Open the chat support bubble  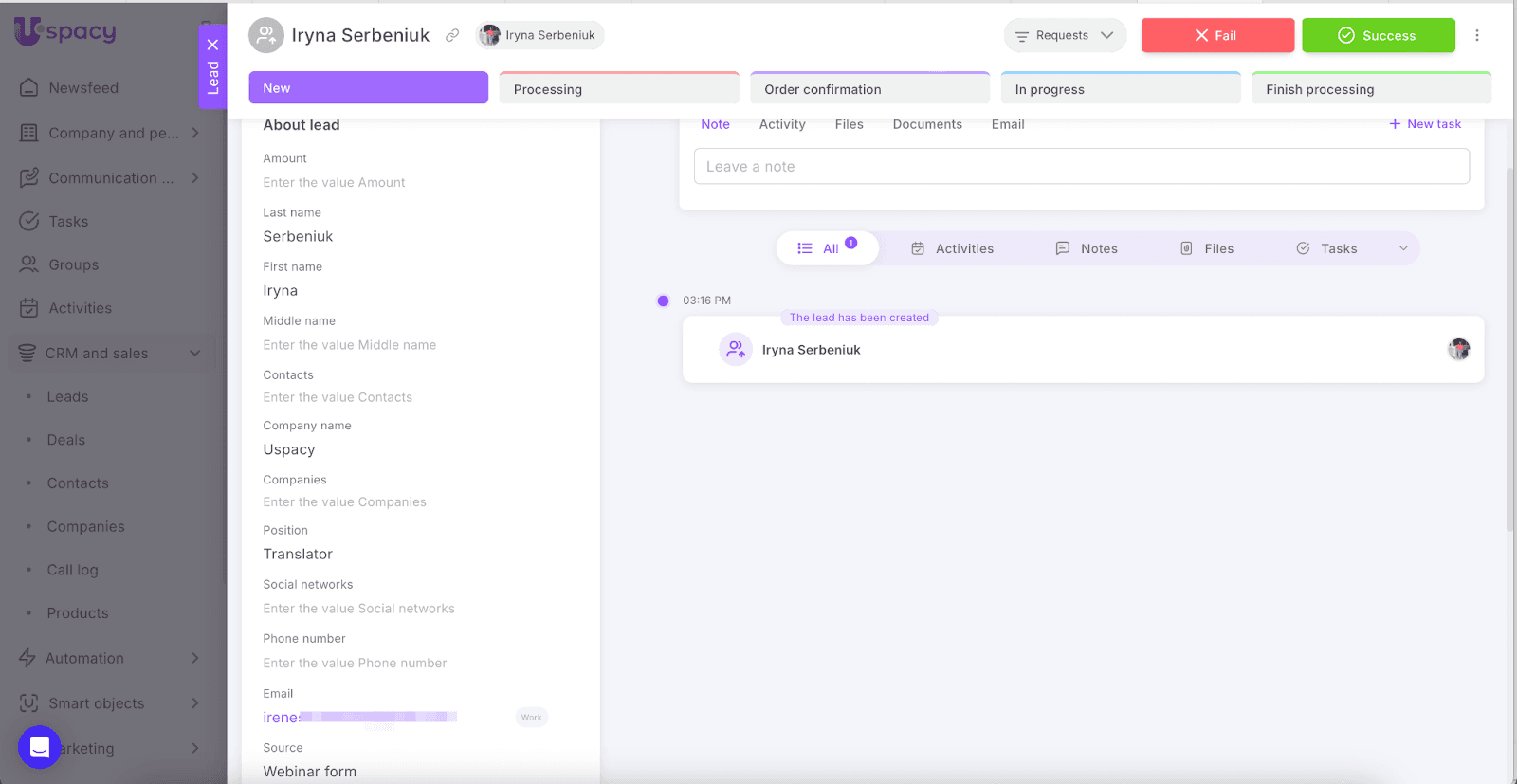40,747
